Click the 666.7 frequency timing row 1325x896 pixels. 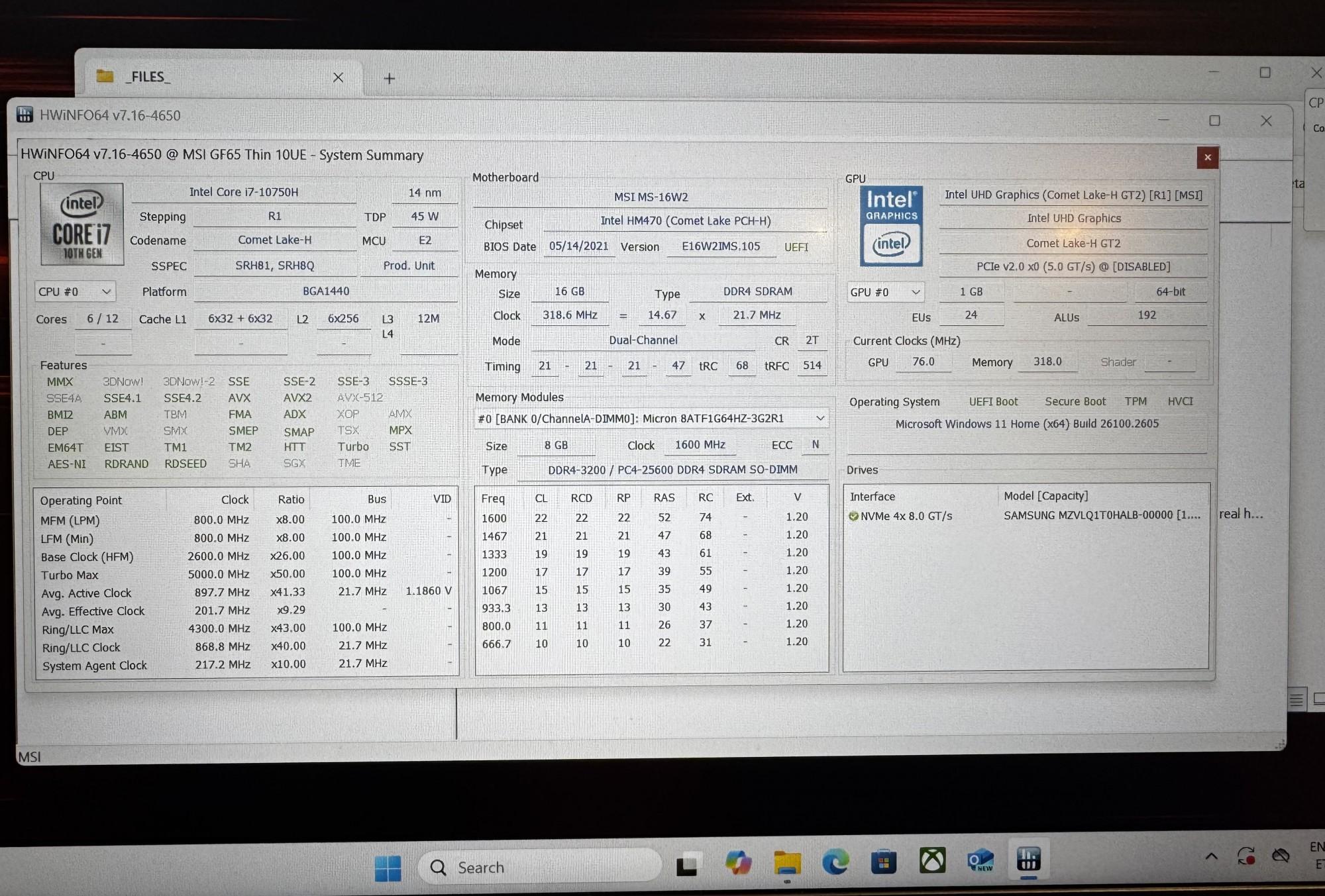click(x=651, y=642)
